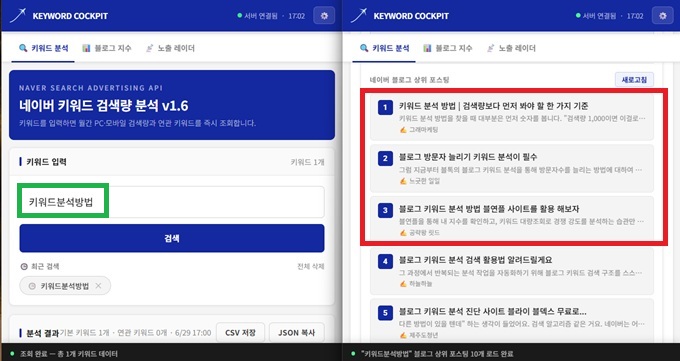This screenshot has width=680, height=361.
Task: Click 네이버 키워드 검색량 분석 v1.6 title
Action: [104, 106]
